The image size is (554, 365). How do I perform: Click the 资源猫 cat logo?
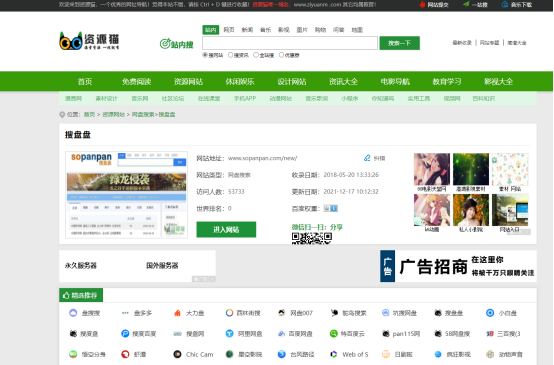click(x=89, y=41)
